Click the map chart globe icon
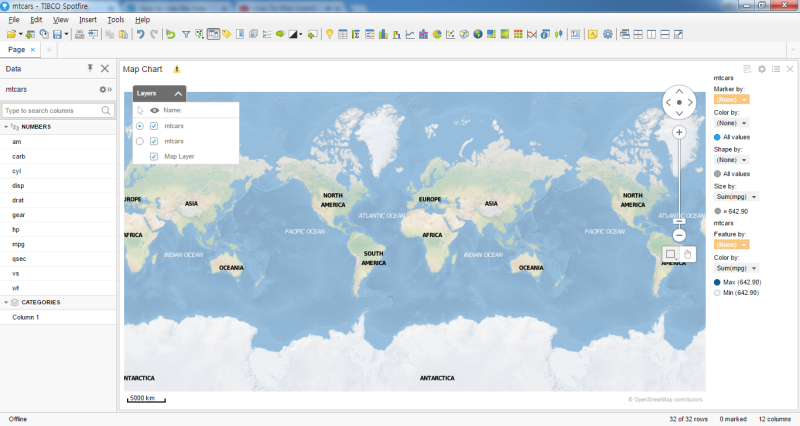Screen dimensions: 800x426 pos(478,34)
